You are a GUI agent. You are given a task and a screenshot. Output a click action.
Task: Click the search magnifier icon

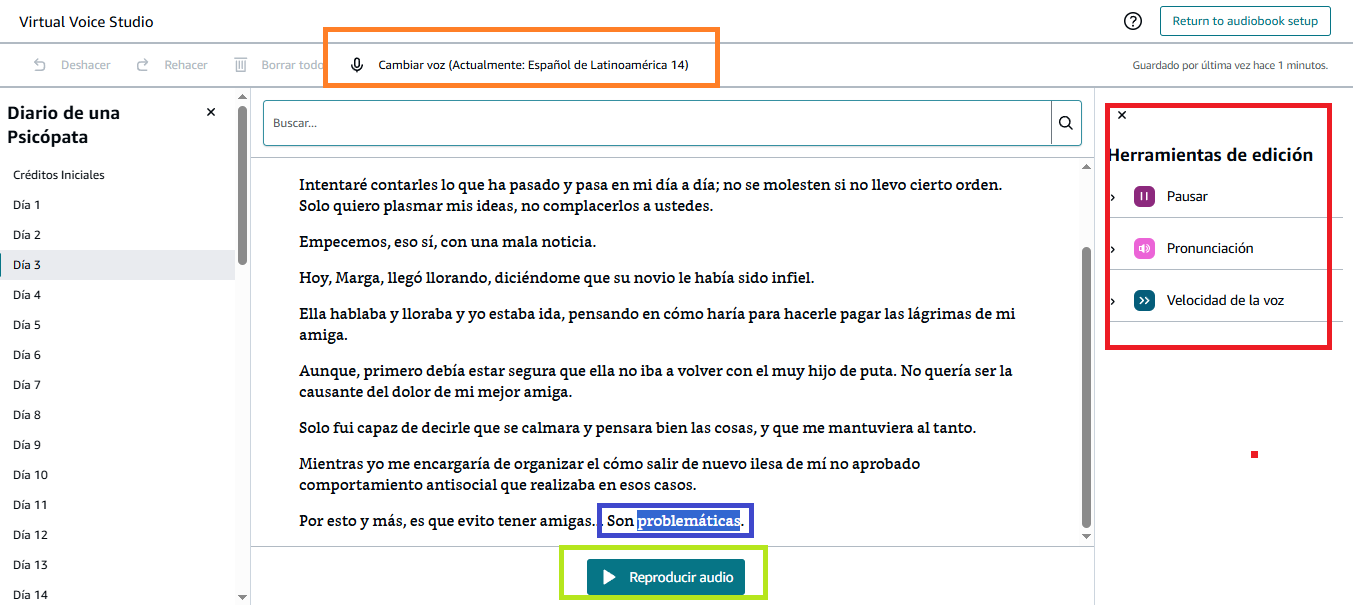pyautogui.click(x=1066, y=123)
